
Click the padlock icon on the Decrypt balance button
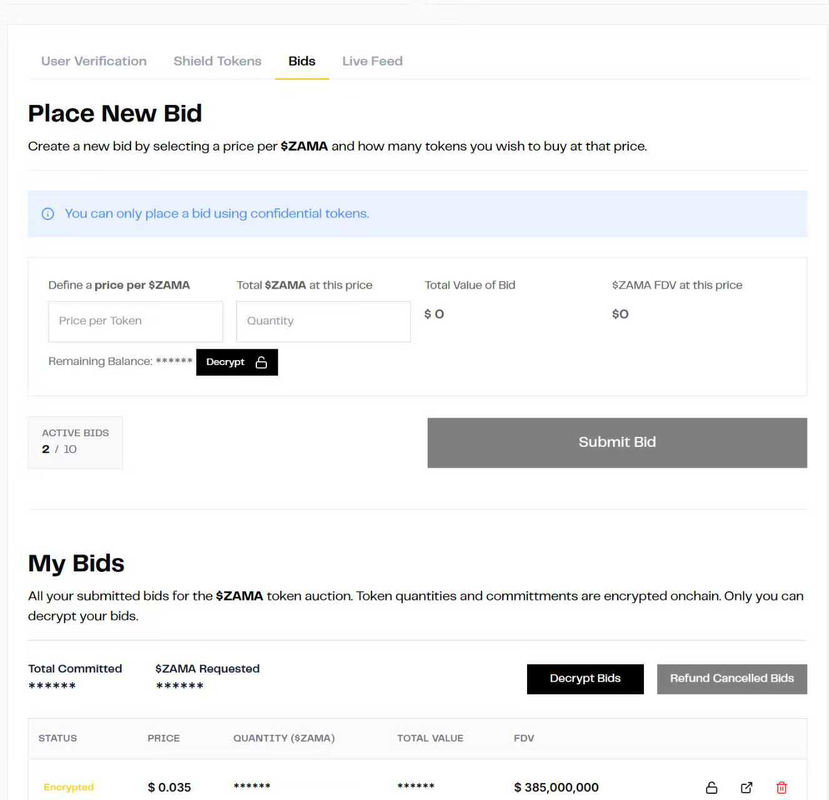(x=261, y=362)
